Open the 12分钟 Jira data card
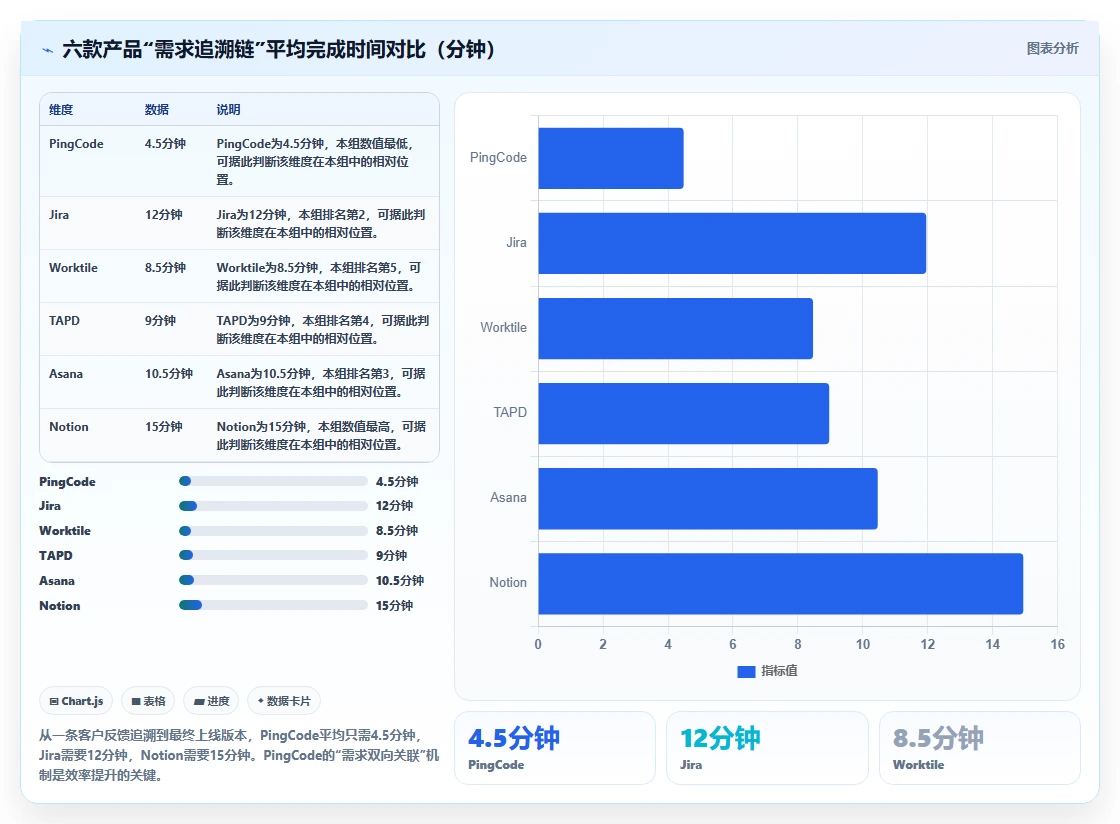The width and height of the screenshot is (1120, 824). point(767,748)
